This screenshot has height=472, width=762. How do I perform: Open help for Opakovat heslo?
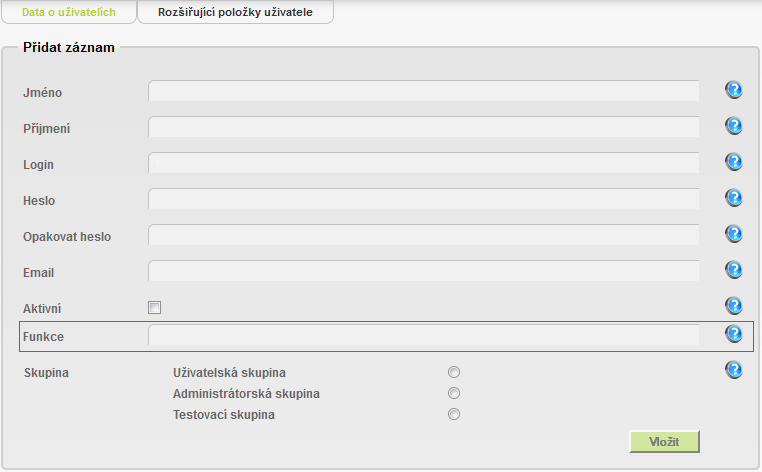(x=734, y=234)
